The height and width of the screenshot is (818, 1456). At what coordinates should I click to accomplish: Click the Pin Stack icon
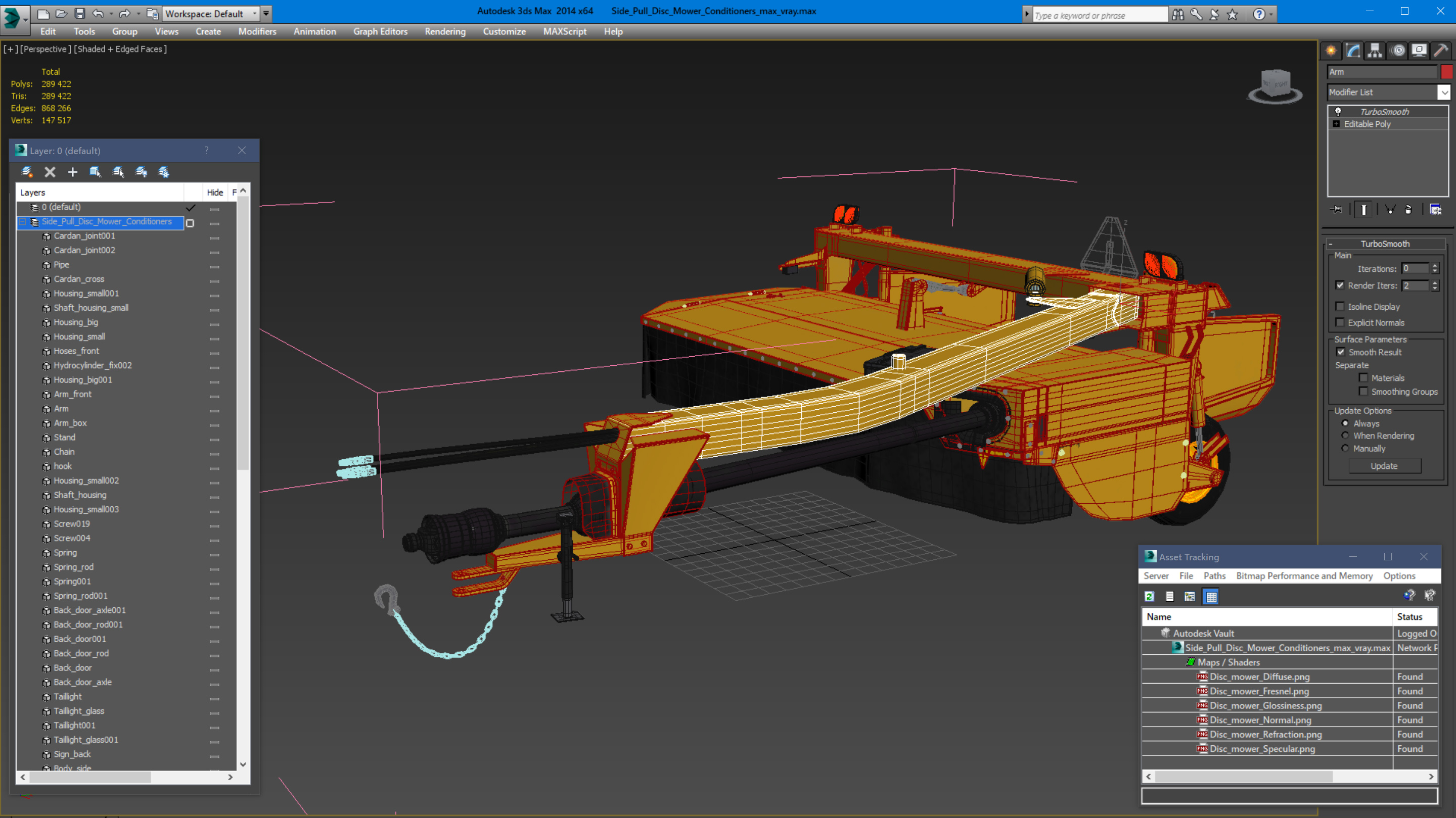point(1337,210)
